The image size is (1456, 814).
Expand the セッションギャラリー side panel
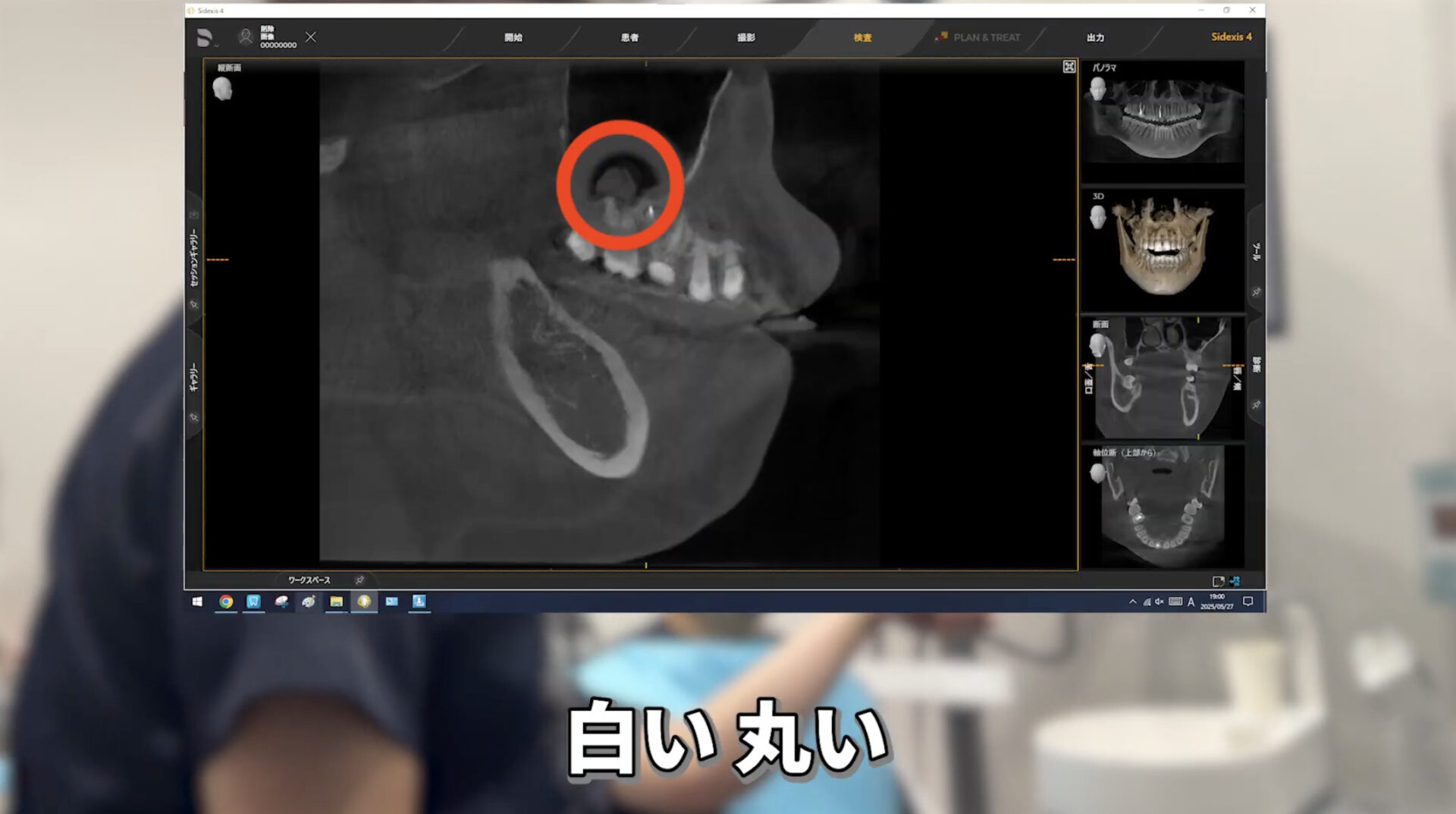click(193, 258)
